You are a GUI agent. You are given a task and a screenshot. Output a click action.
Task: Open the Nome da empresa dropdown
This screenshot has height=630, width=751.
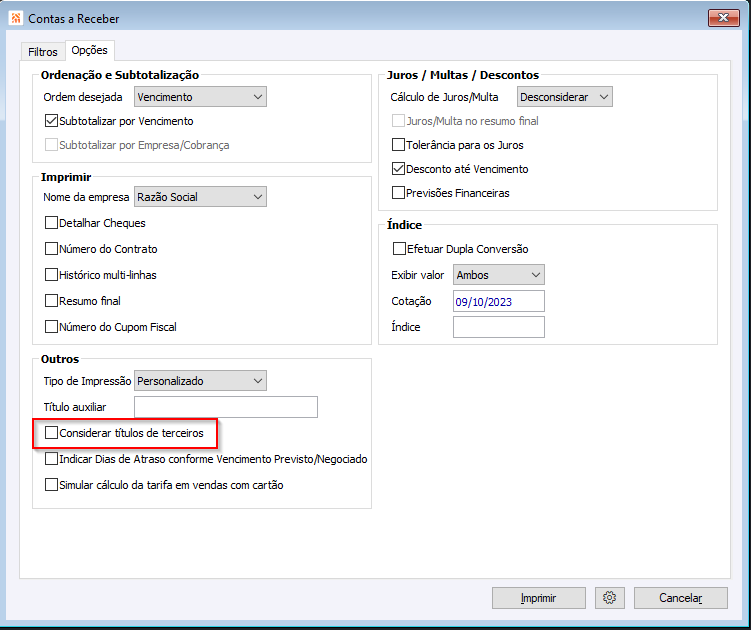coord(200,197)
